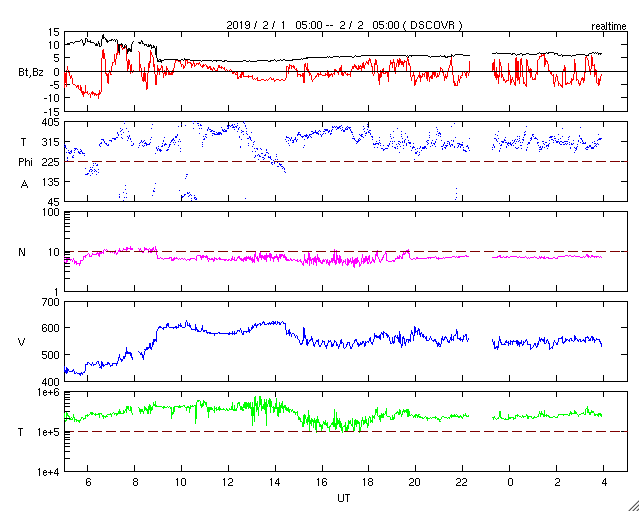The height and width of the screenshot is (512, 640).
Task: Click the "45" tick on the Phi axis
Action: [x=53, y=202]
